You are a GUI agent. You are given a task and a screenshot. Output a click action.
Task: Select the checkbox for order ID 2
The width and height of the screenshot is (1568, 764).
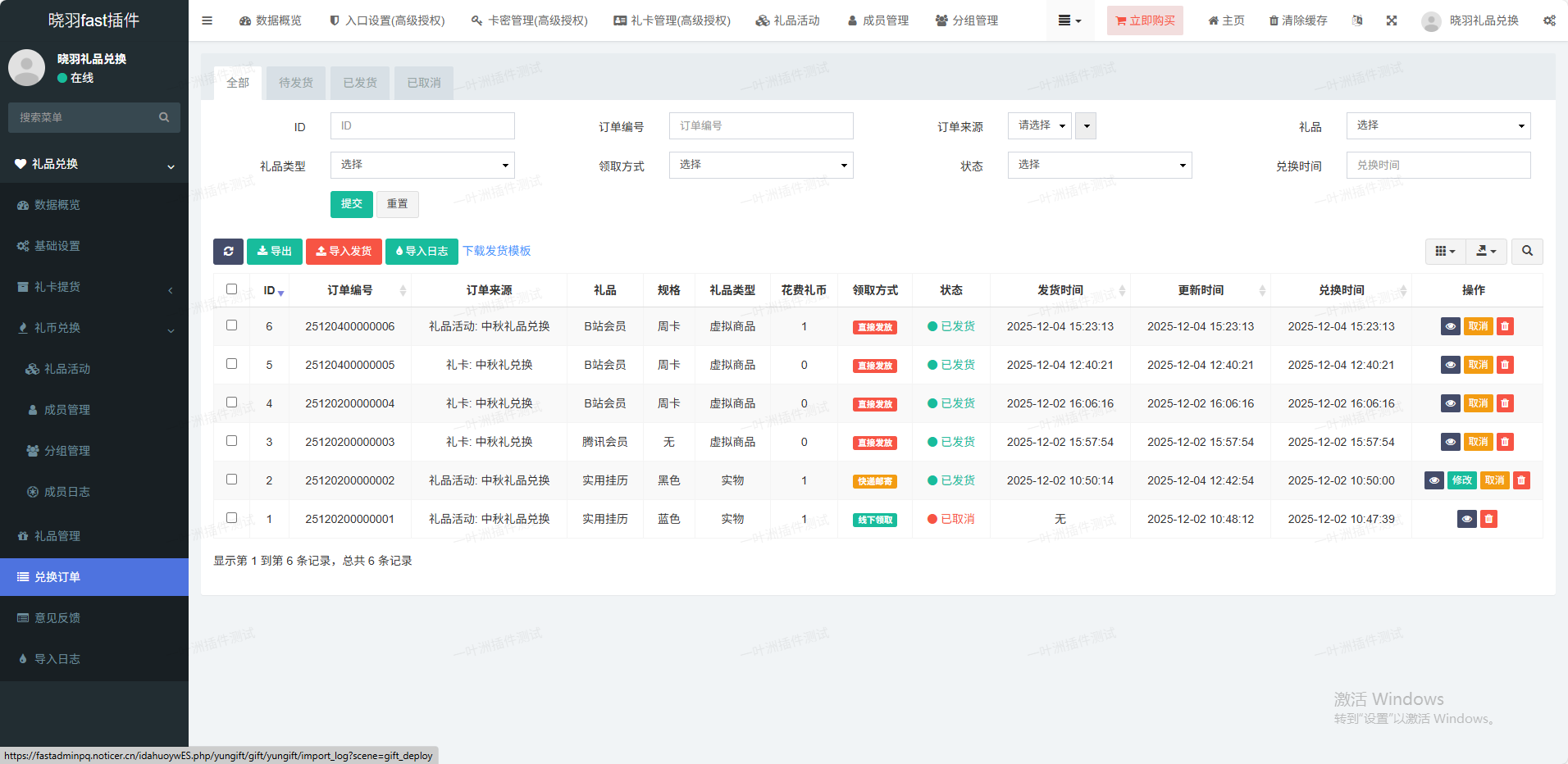pos(231,480)
